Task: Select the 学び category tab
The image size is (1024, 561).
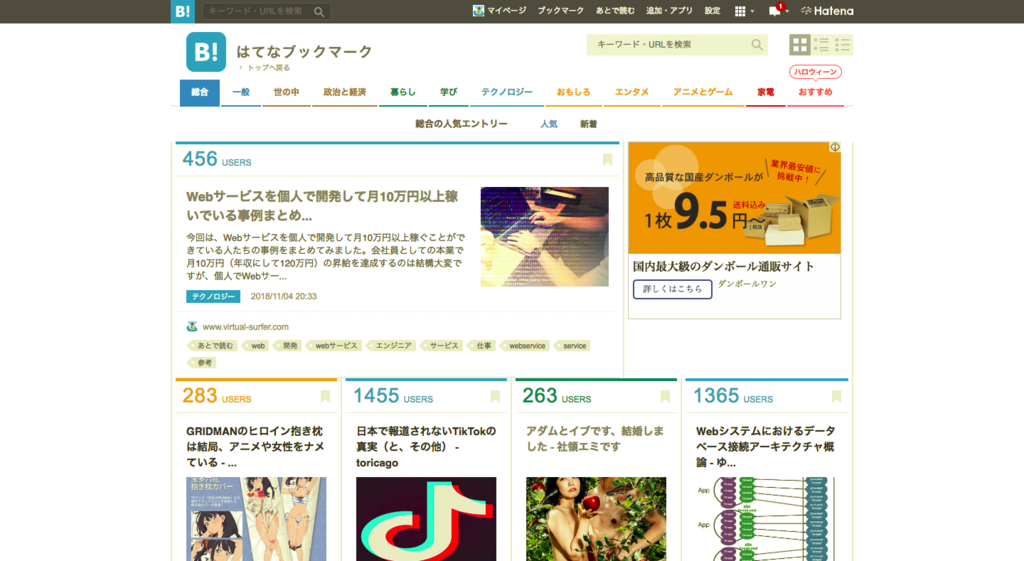Action: [449, 93]
